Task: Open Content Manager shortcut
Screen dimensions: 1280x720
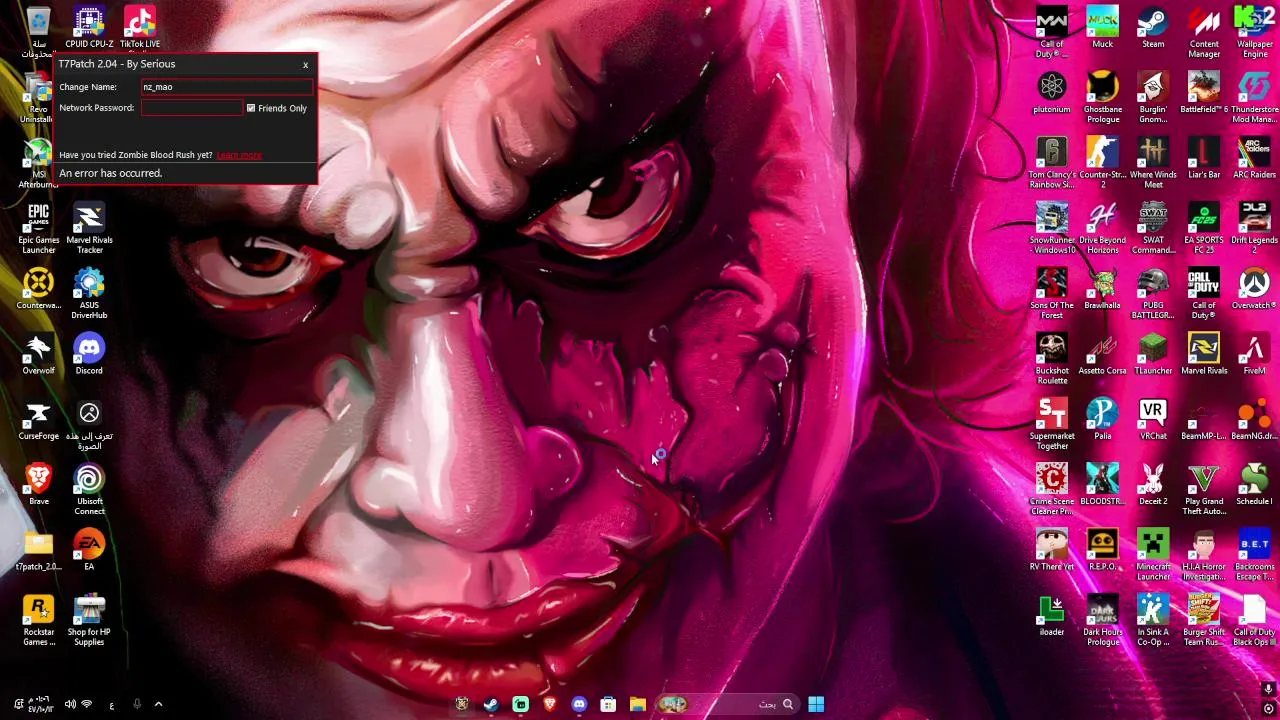Action: pyautogui.click(x=1204, y=32)
